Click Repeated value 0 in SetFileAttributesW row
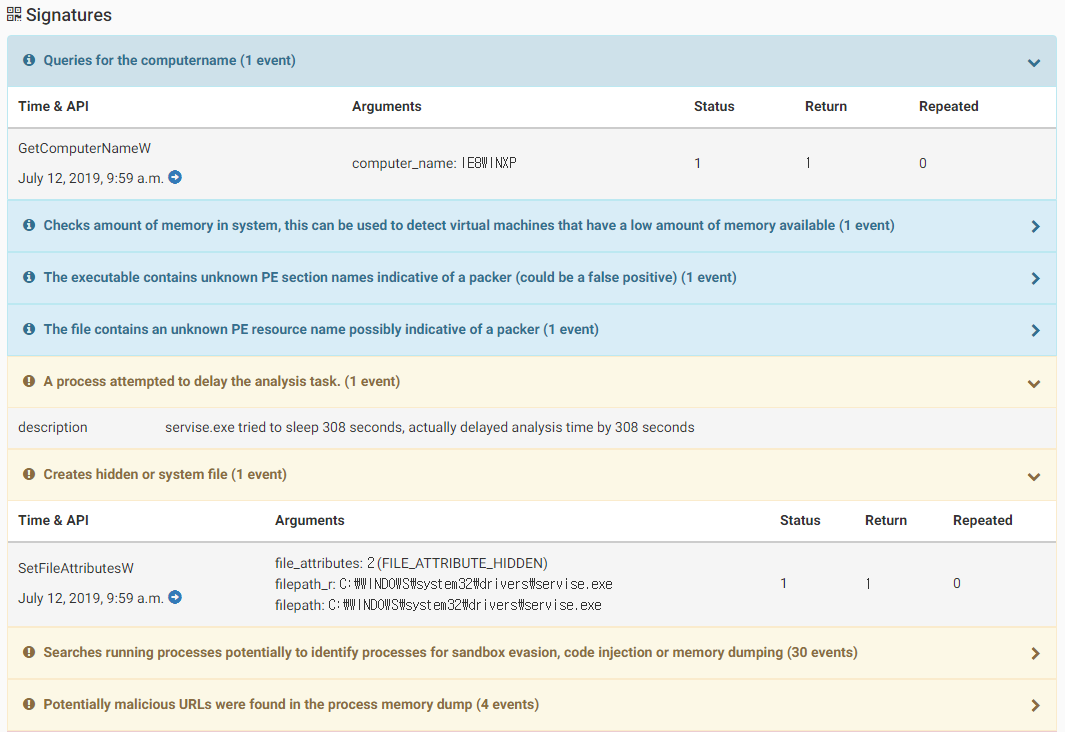Screen dimensions: 1065x732 click(x=956, y=583)
